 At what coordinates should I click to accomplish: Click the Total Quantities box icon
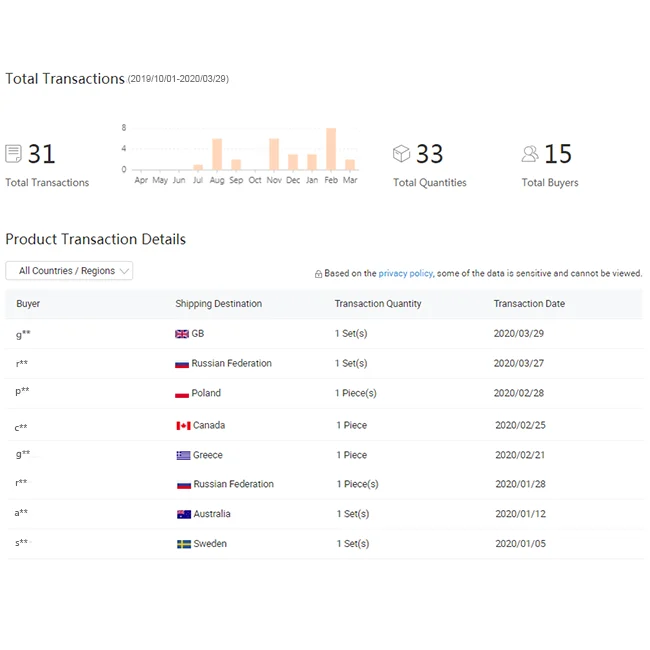pos(401,153)
